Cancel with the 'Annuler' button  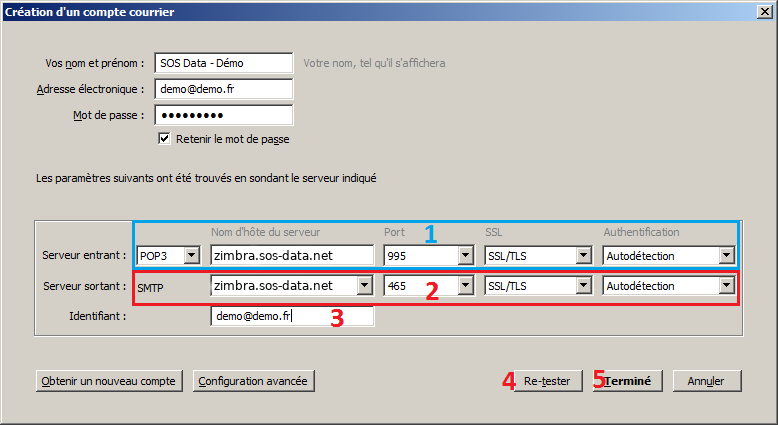tap(707, 381)
